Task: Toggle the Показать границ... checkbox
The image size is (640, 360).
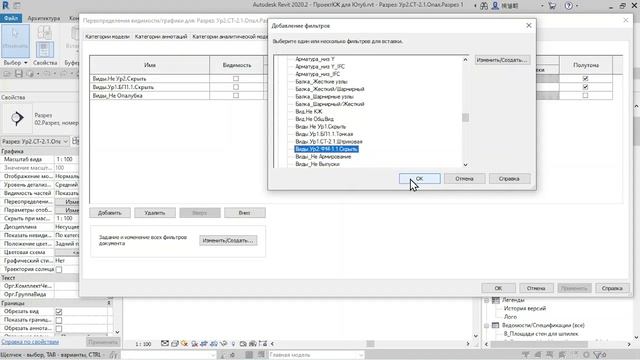Action: click(59, 320)
